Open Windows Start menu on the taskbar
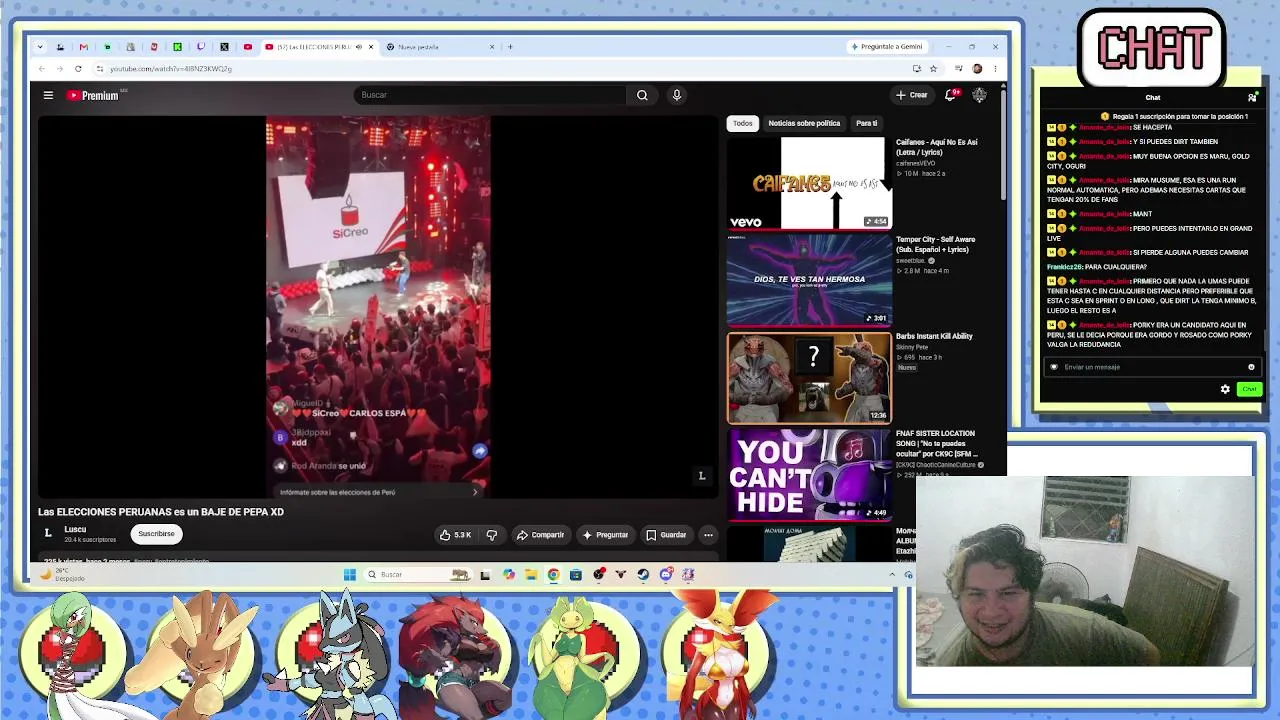 pos(349,574)
